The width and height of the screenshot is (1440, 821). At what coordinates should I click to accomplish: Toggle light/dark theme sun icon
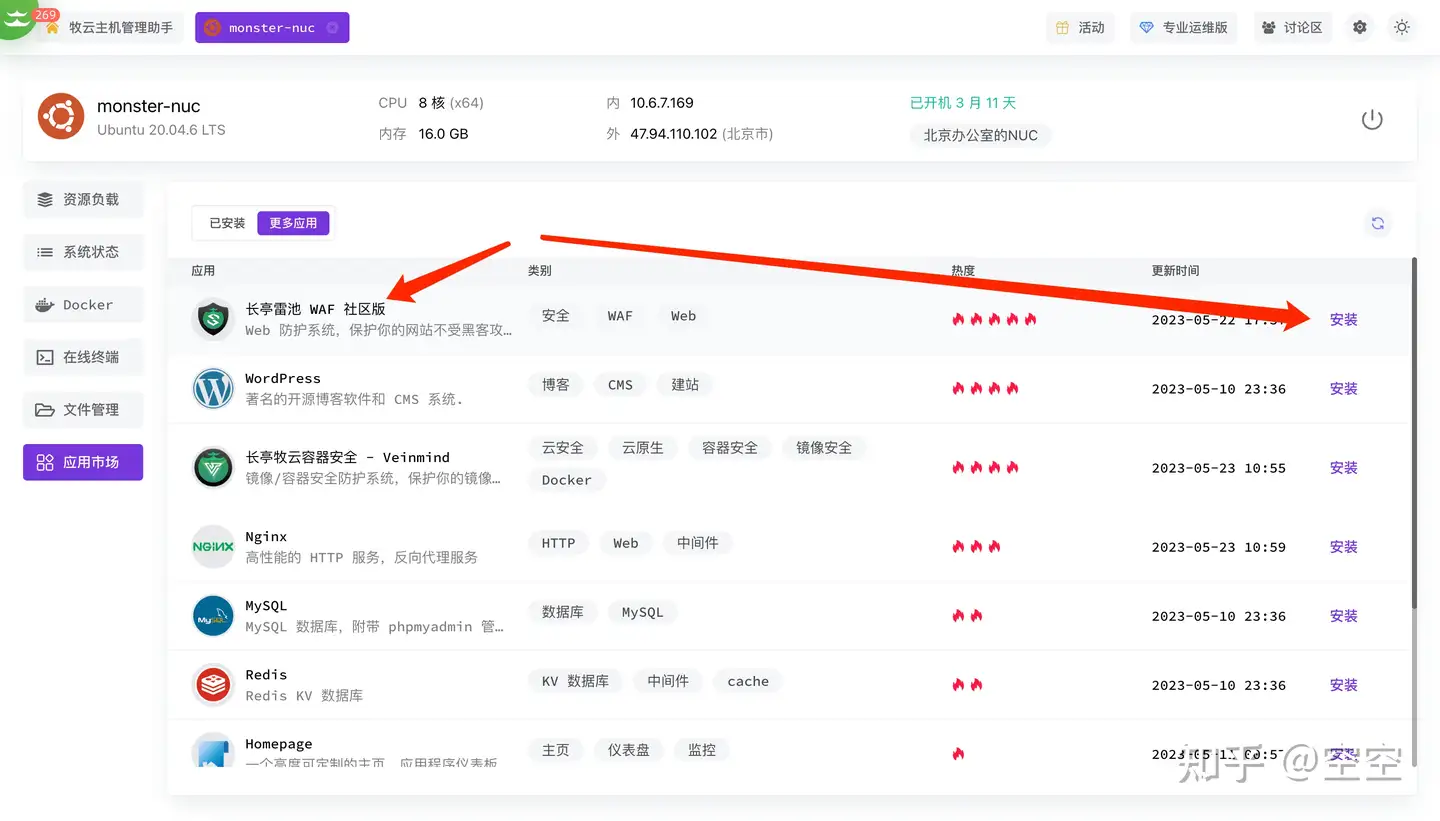(x=1402, y=28)
